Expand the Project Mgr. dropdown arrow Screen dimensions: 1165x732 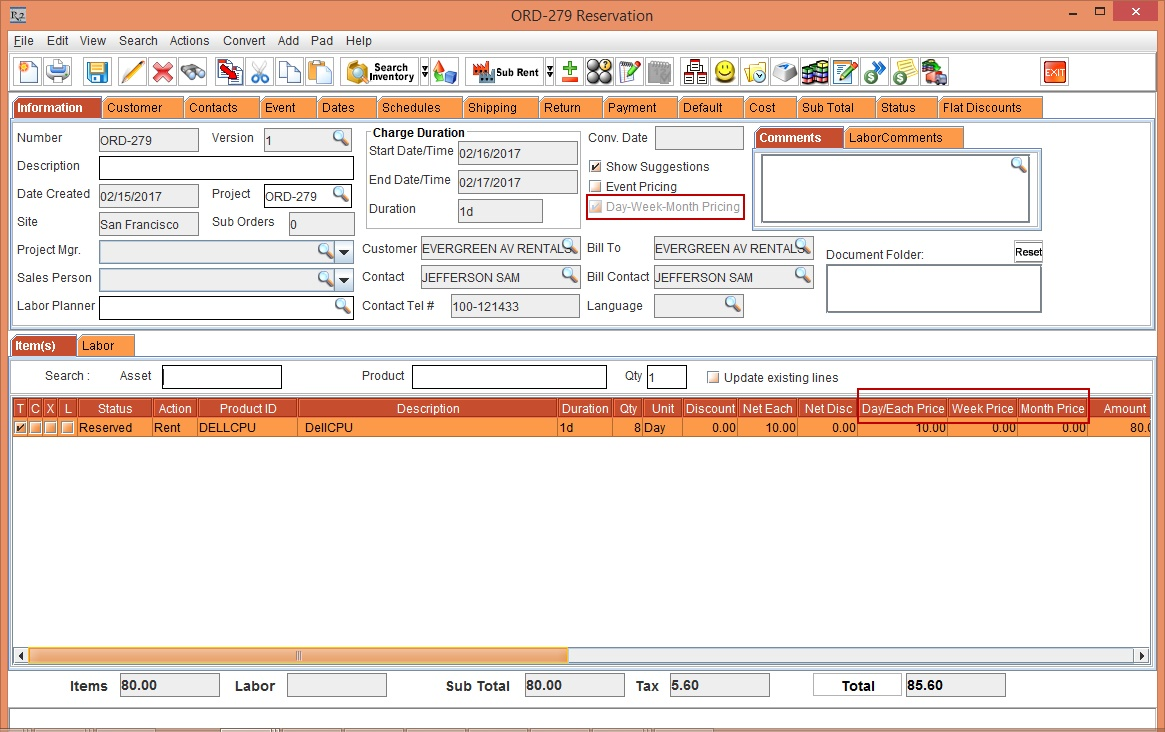coord(344,251)
